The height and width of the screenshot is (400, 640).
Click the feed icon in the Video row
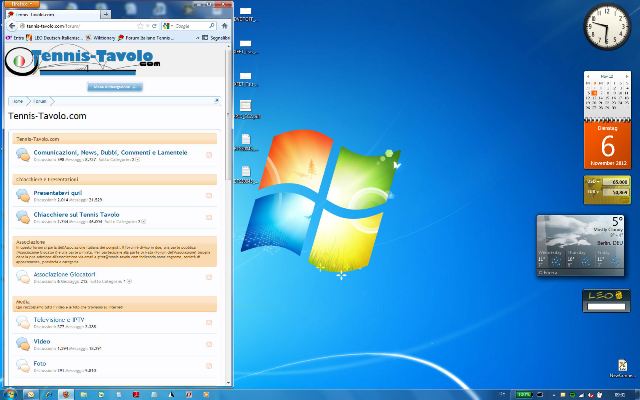click(209, 344)
